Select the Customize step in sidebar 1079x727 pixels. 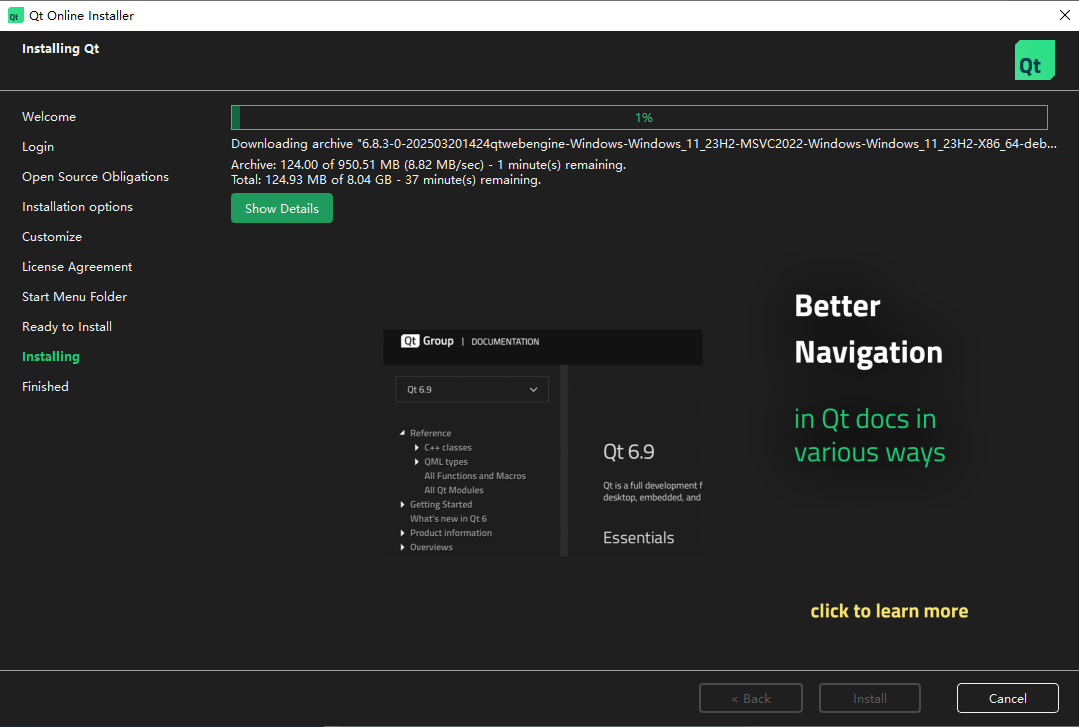point(52,237)
